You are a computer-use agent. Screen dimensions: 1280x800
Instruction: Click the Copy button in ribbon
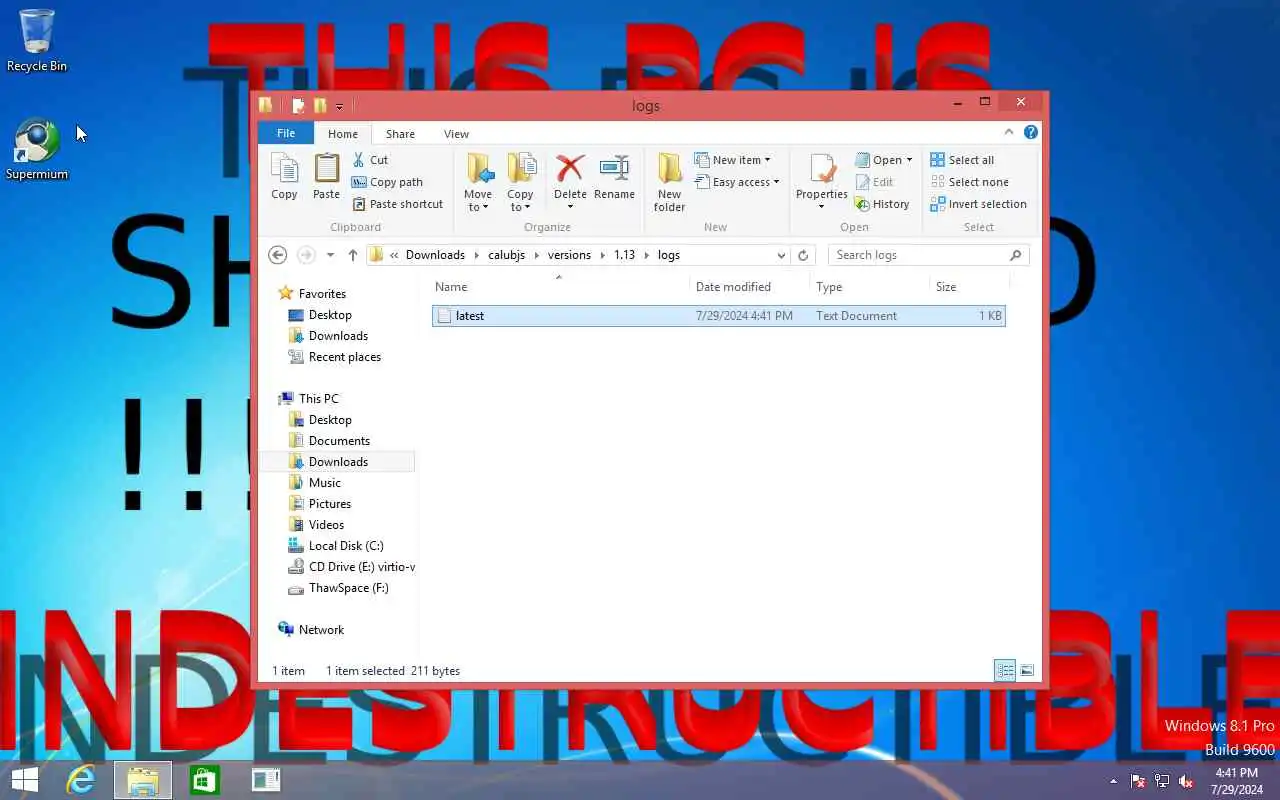point(284,178)
